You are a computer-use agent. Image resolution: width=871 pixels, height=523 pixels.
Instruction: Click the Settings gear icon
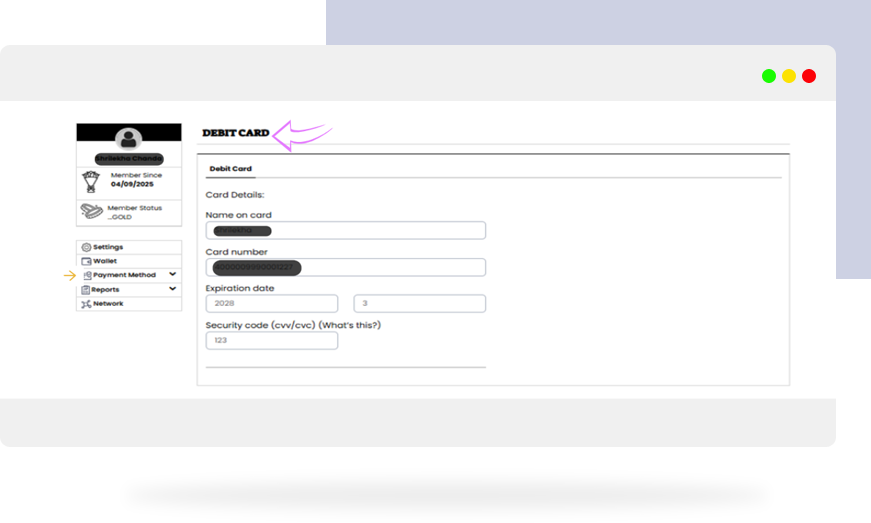86,247
